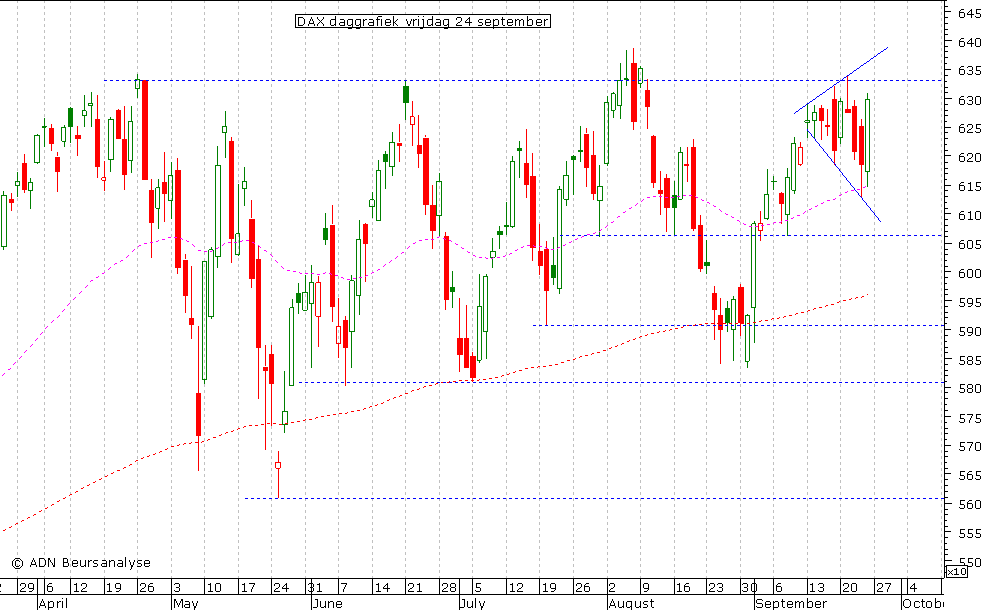Select date label 21 in June

tap(415, 587)
